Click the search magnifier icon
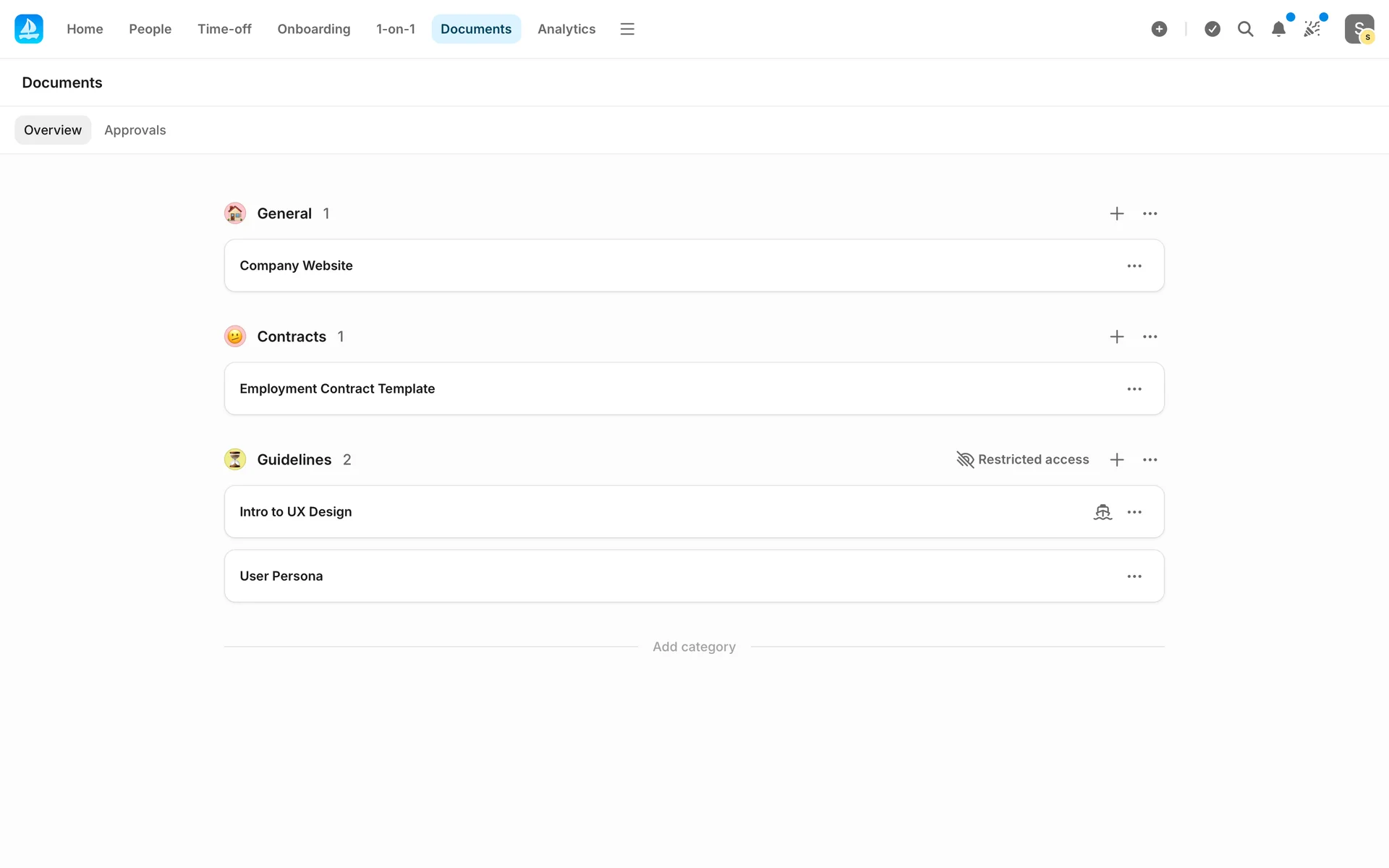The height and width of the screenshot is (868, 1389). [1245, 29]
